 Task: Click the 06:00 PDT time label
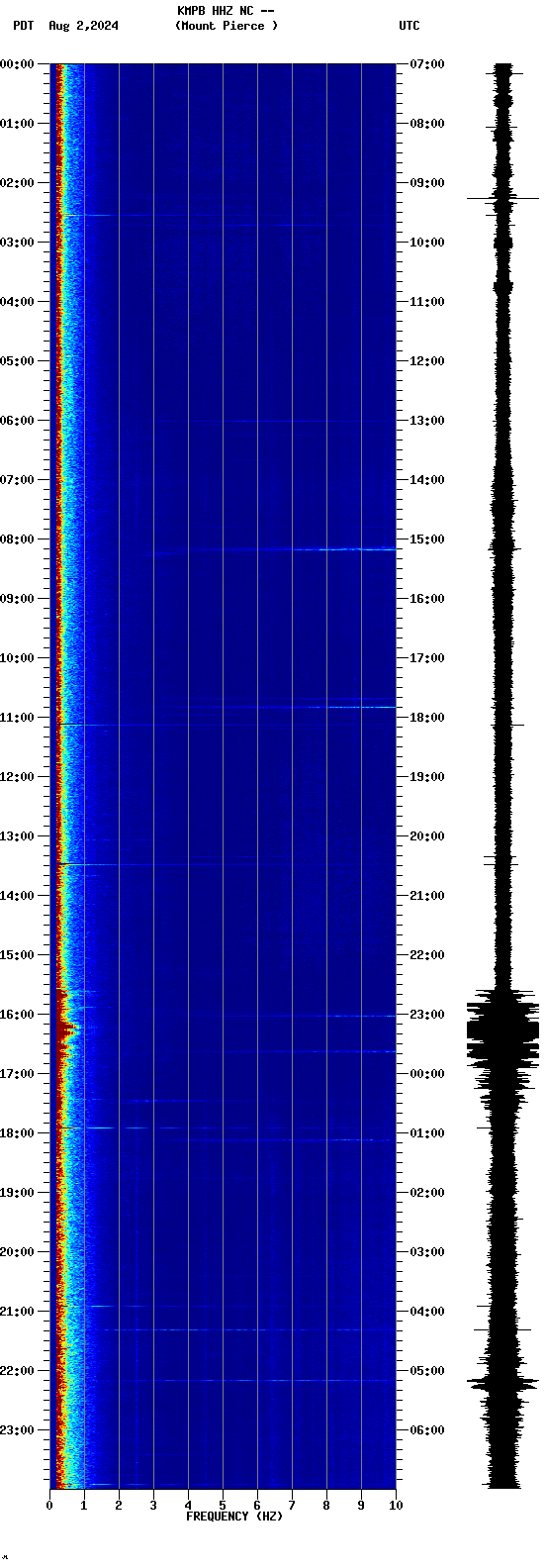pyautogui.click(x=17, y=421)
